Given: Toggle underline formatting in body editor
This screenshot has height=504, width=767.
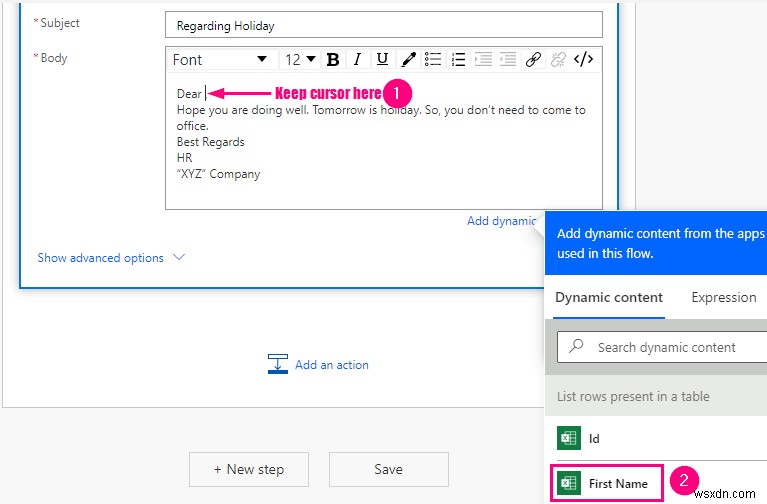Looking at the screenshot, I should [x=383, y=60].
